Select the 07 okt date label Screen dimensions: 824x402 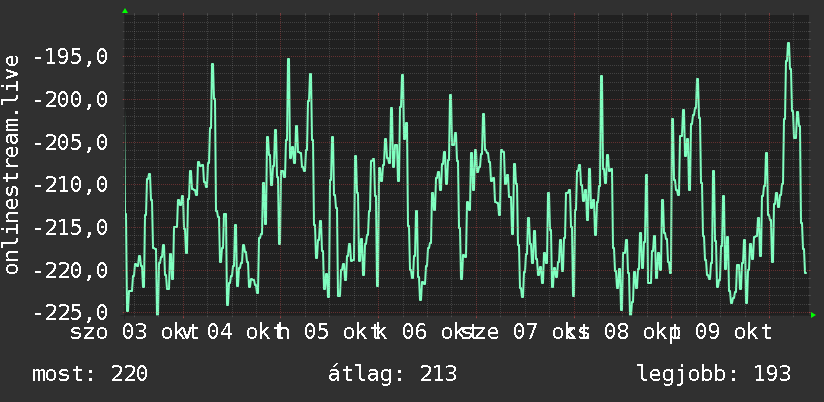pyautogui.click(x=545, y=333)
